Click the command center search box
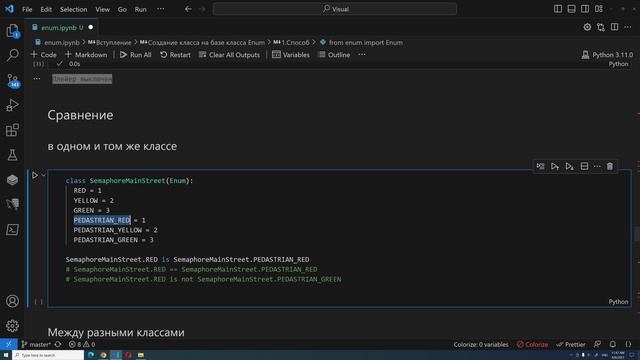 [x=335, y=9]
